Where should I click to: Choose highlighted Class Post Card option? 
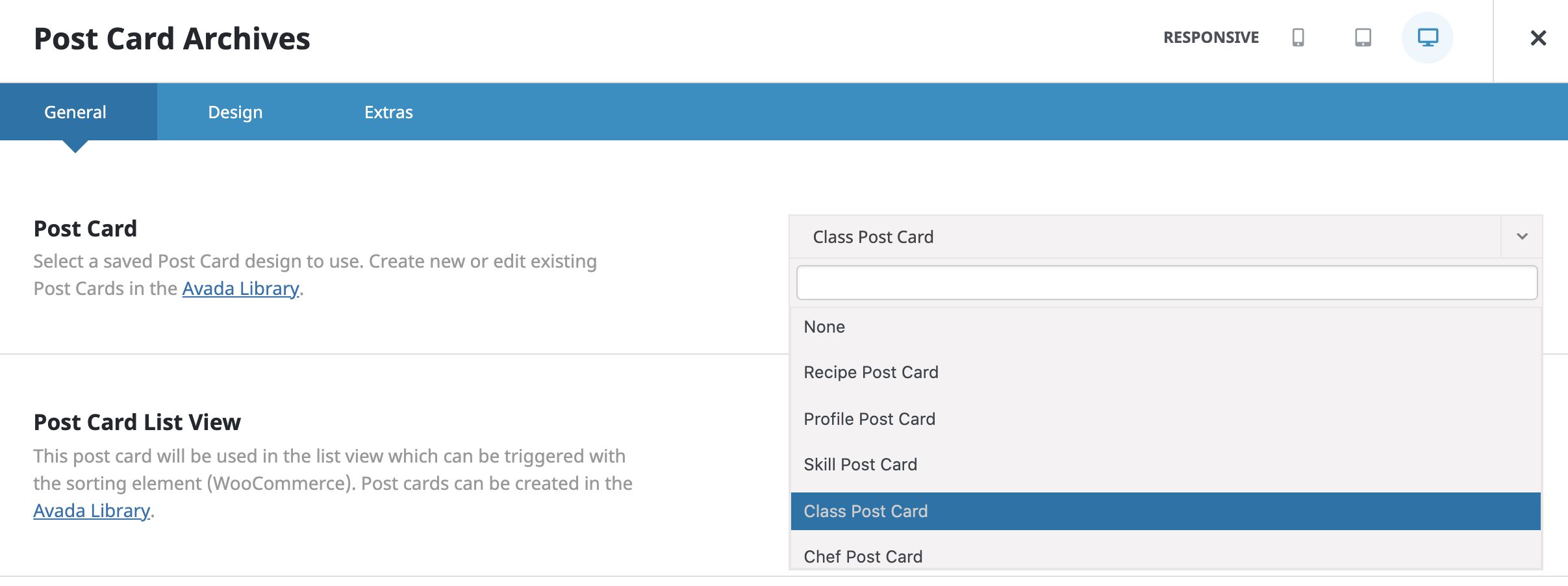click(x=1166, y=511)
